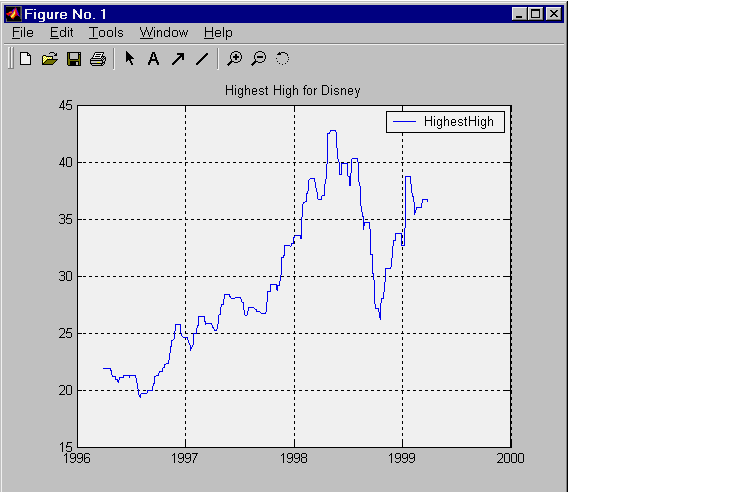
Task: Click the blue line sample in the legend
Action: pyautogui.click(x=404, y=122)
